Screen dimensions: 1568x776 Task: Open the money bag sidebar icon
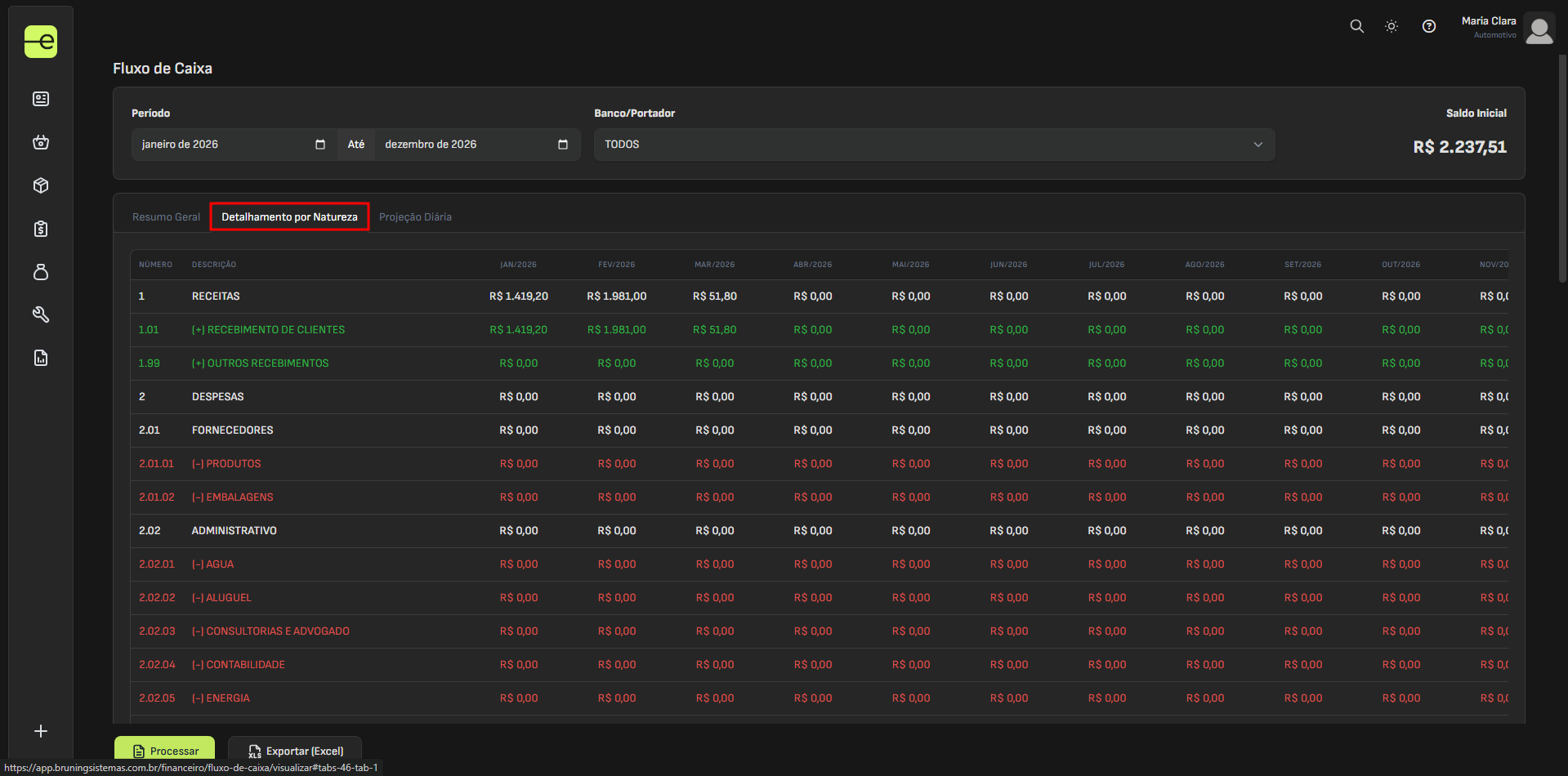coord(41,272)
